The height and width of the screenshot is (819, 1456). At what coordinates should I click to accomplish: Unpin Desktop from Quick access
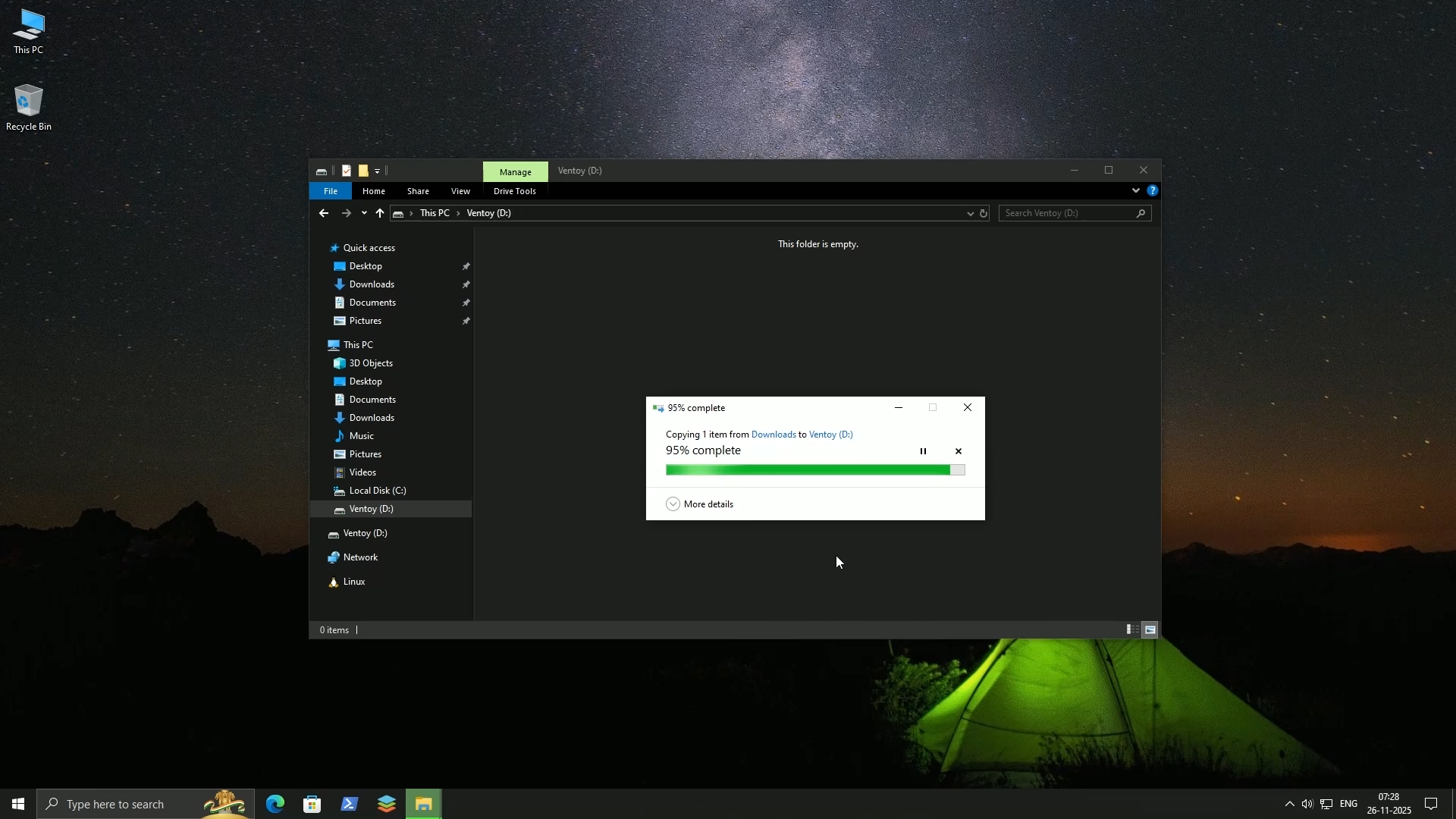[466, 266]
